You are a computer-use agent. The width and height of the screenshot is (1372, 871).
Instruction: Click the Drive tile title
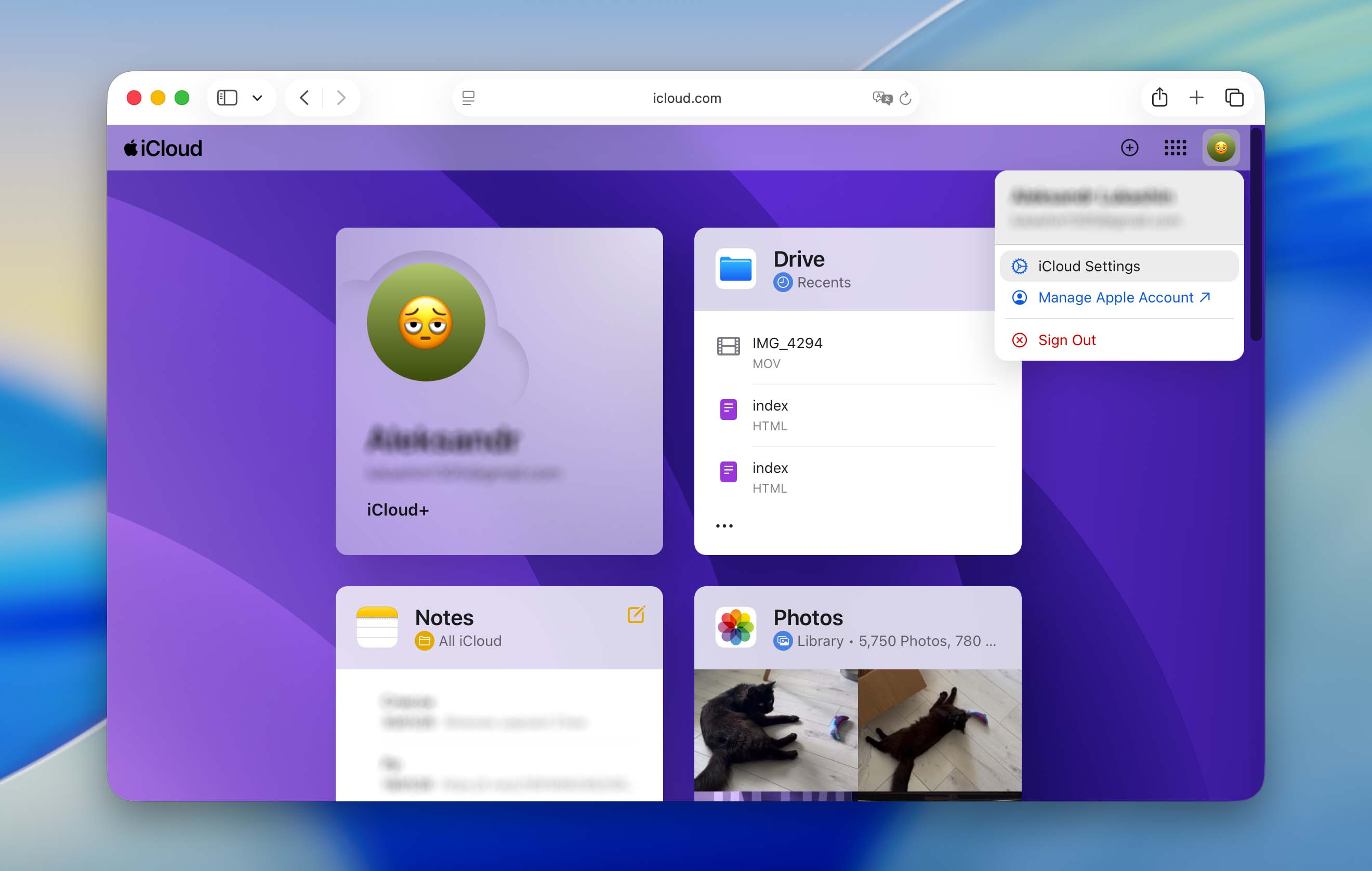coord(799,259)
